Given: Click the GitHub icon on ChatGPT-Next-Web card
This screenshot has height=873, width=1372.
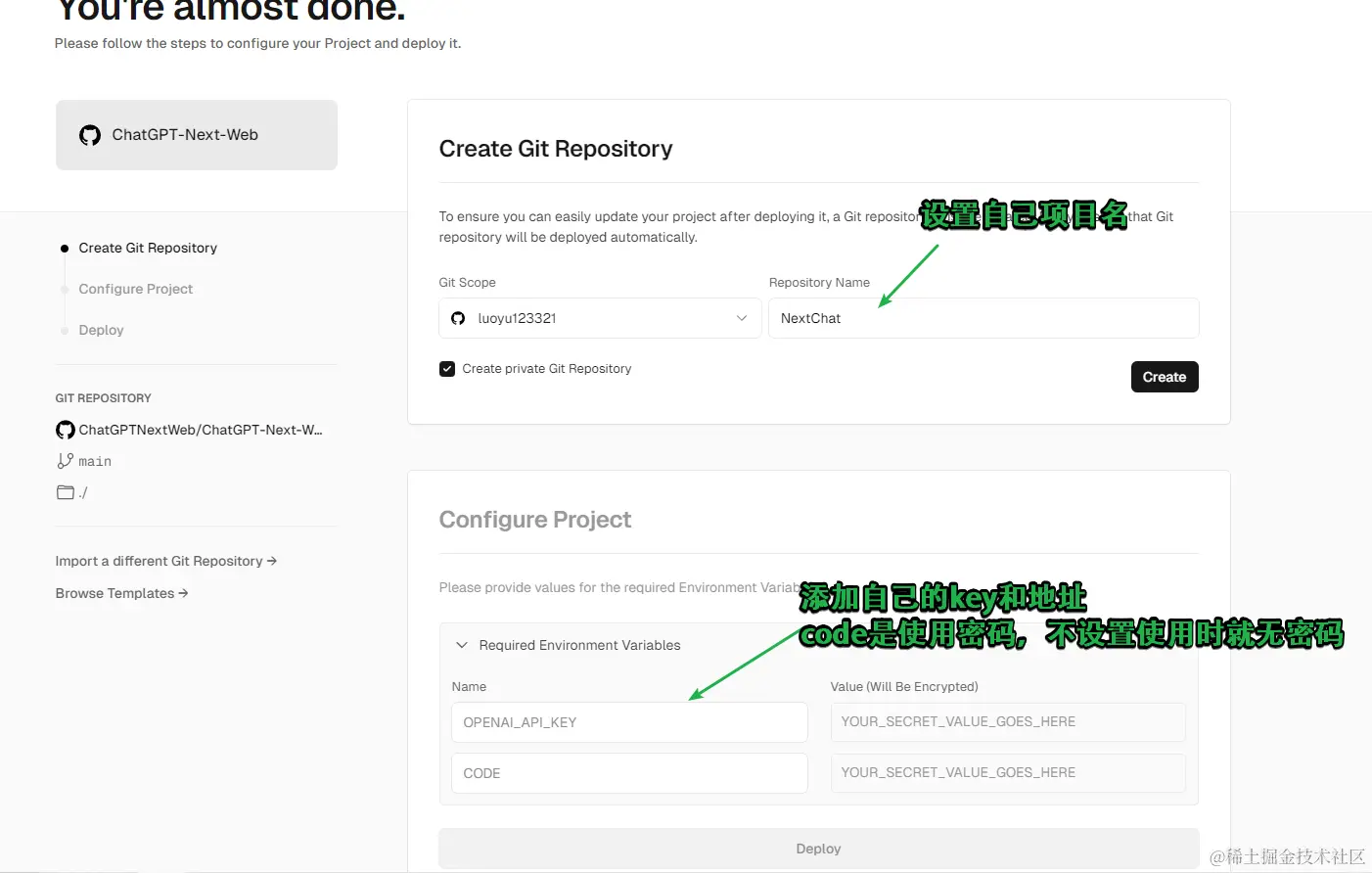Looking at the screenshot, I should [x=90, y=135].
